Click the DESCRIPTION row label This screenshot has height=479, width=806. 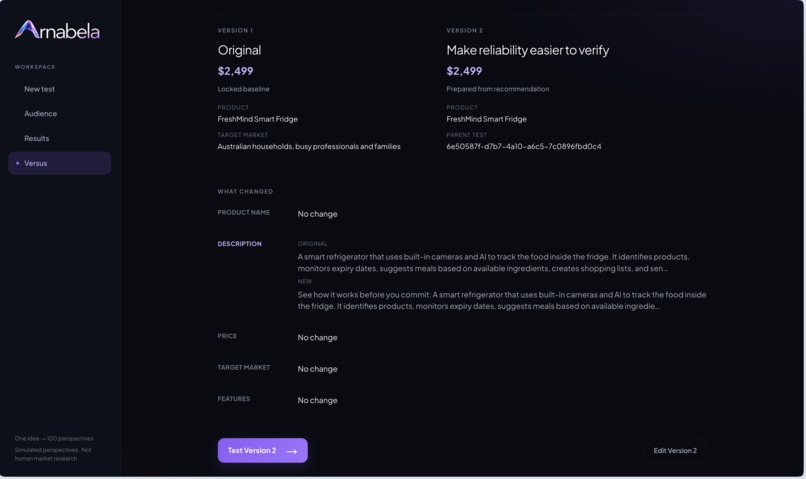240,244
